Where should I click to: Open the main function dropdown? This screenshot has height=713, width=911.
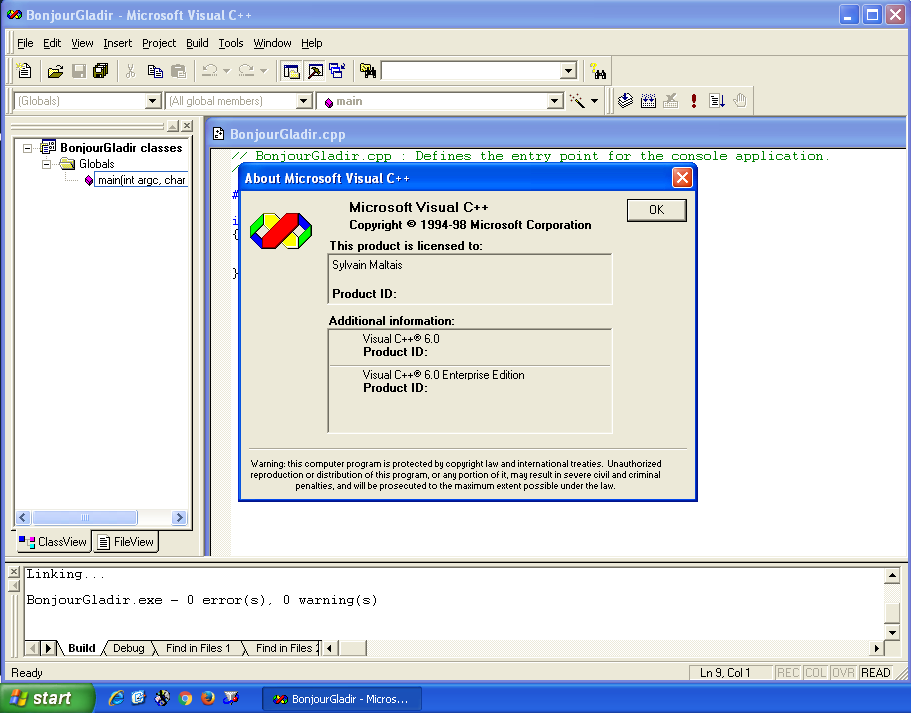(555, 101)
